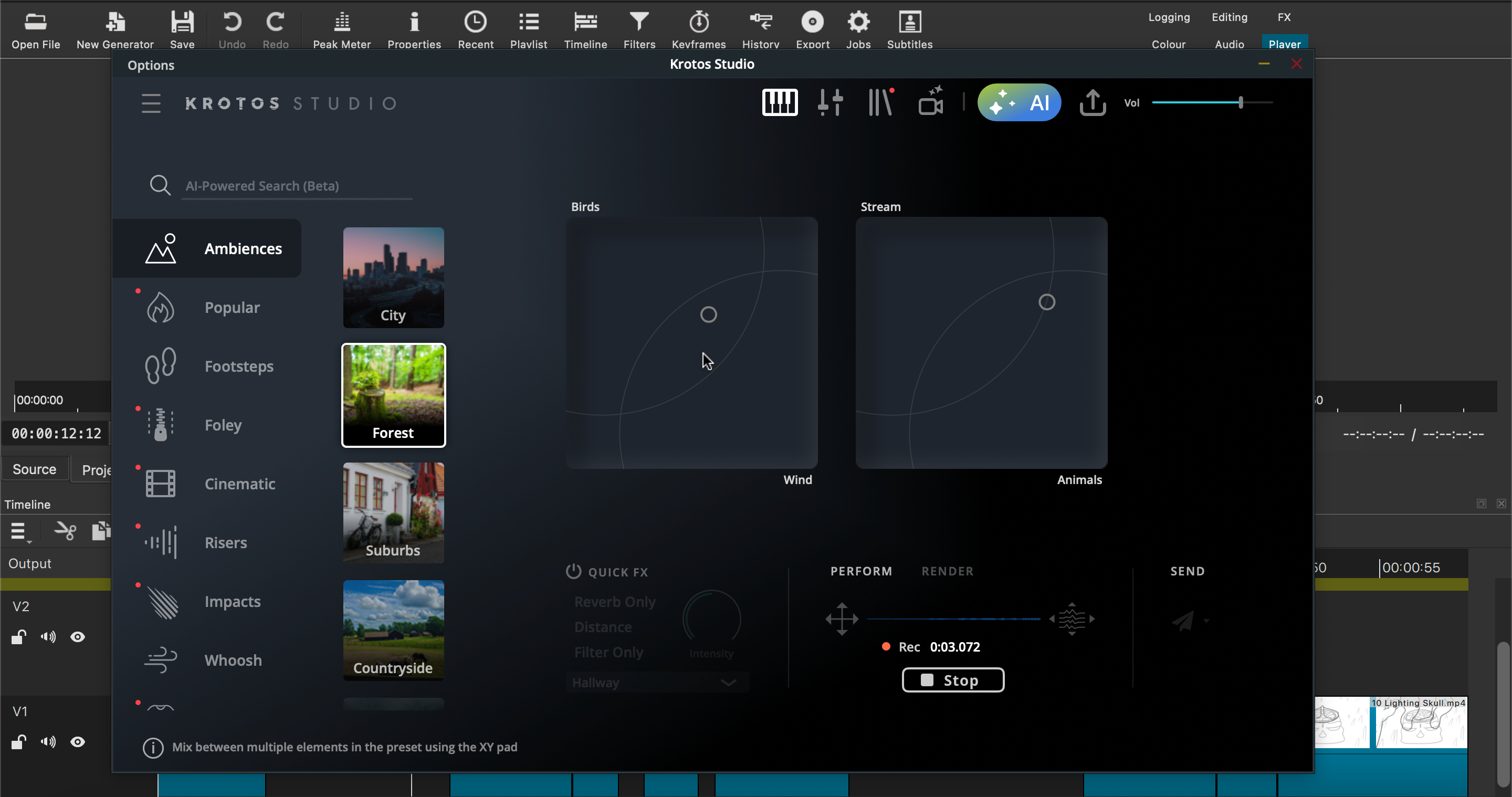Screen dimensions: 1512x797
Task: Select the Footsteps category
Action: (x=238, y=366)
